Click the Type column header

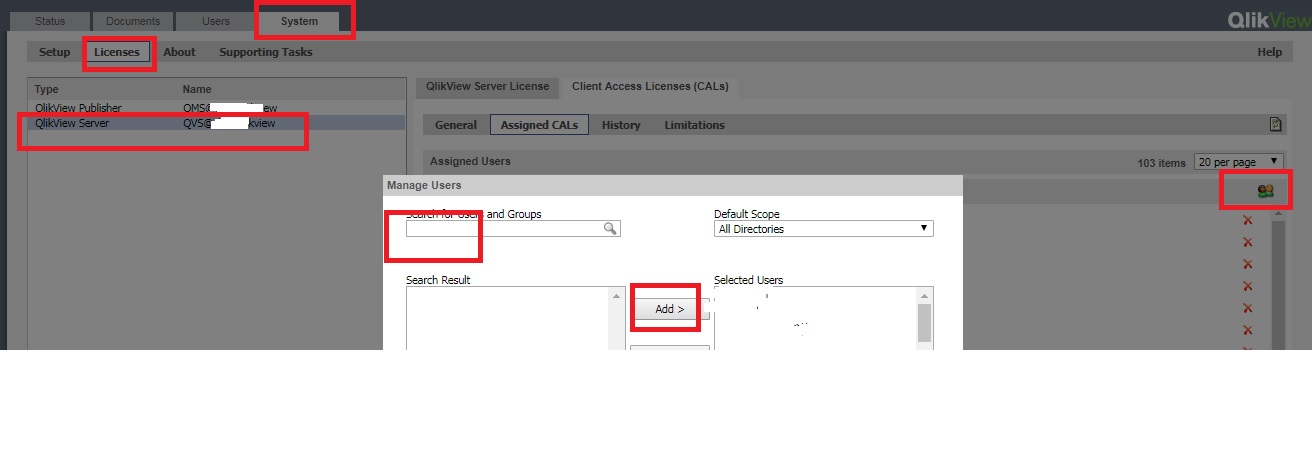coord(47,89)
